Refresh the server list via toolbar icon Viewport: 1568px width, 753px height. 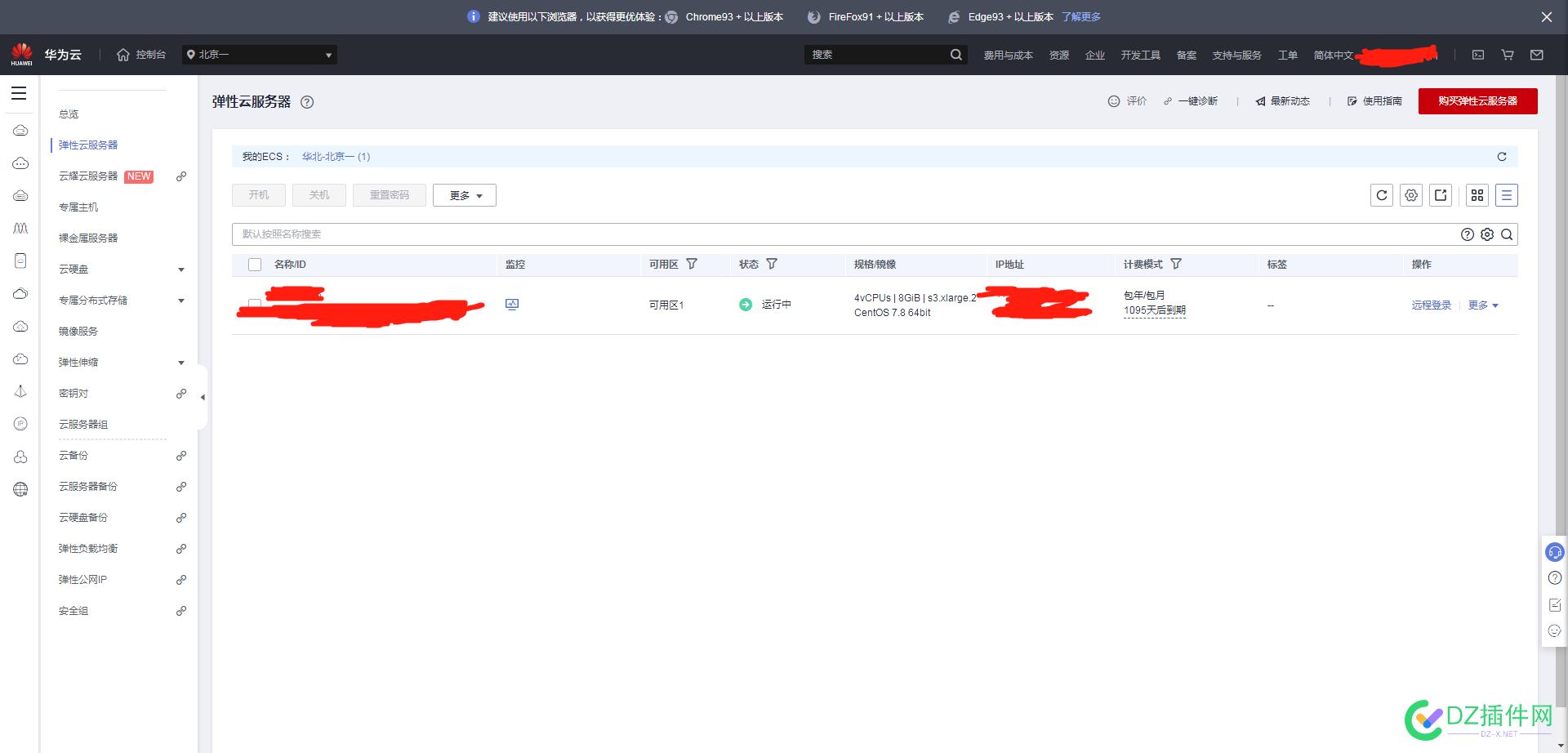[x=1382, y=195]
